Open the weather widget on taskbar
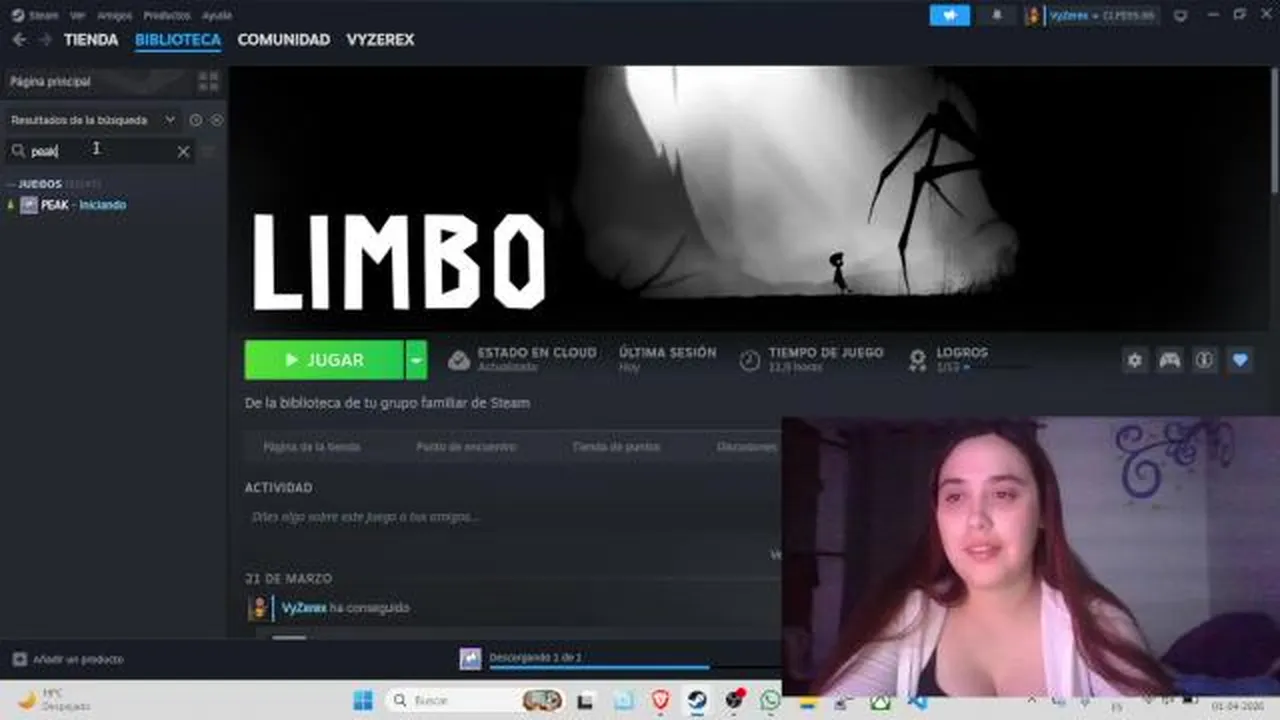 (x=54, y=700)
